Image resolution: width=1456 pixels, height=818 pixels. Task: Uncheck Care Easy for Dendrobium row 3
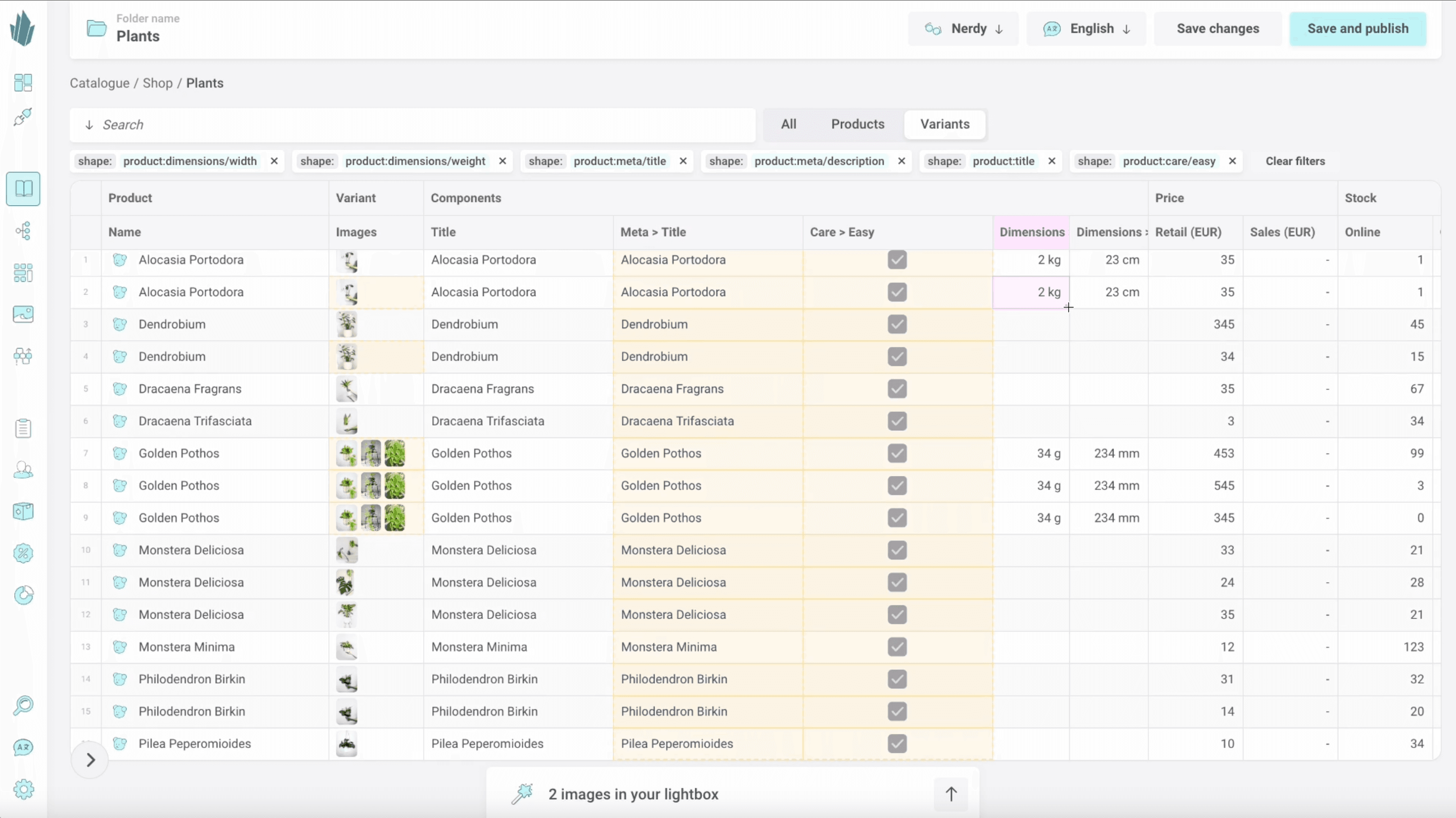(x=897, y=325)
